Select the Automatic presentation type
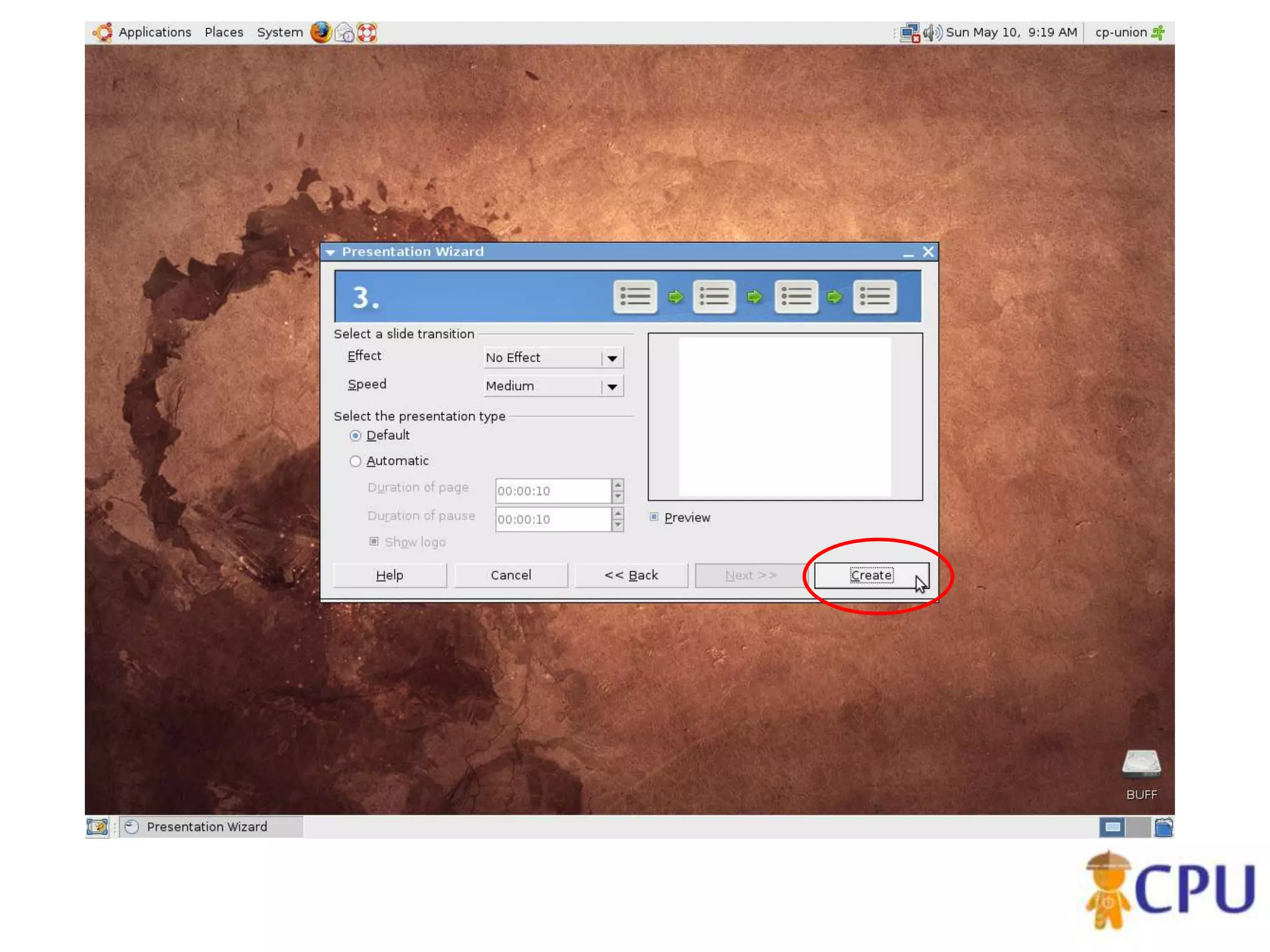 point(355,461)
